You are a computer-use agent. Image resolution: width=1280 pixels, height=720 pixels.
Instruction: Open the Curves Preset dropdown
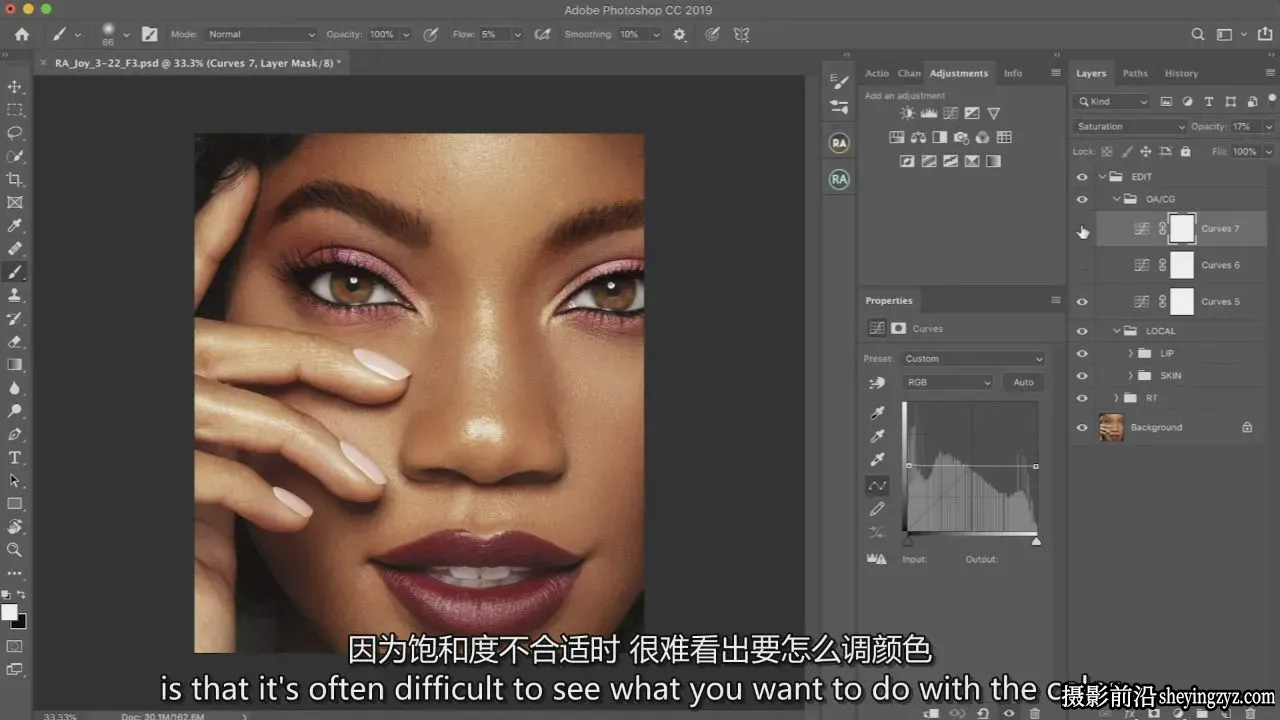click(972, 359)
